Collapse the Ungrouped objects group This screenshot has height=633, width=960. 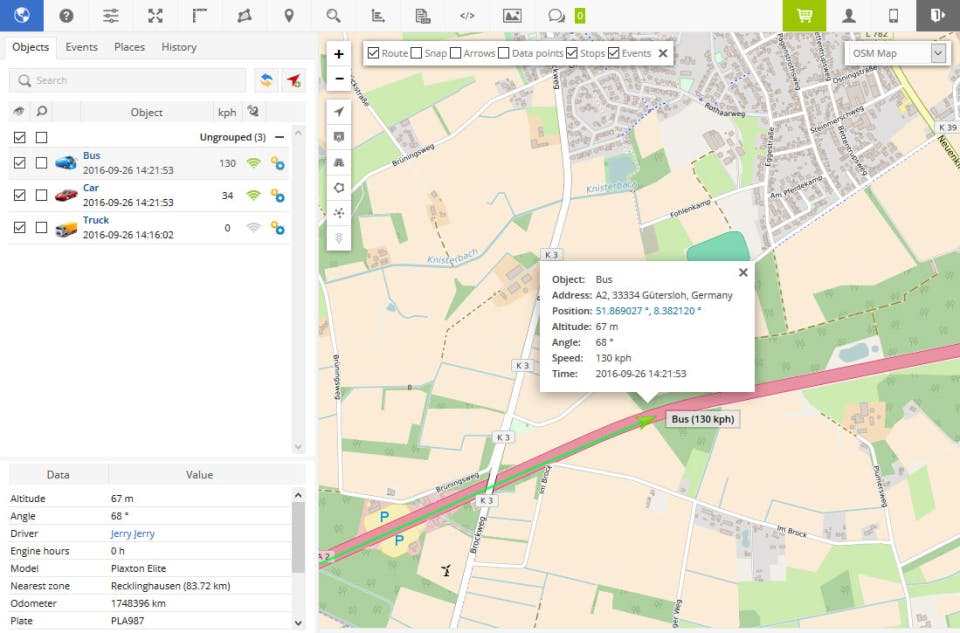279,137
